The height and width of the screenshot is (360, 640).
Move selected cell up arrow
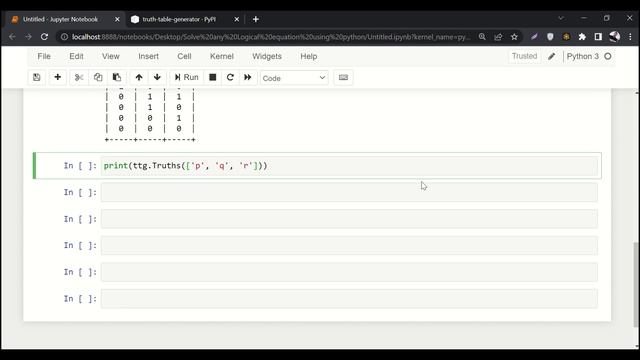(x=139, y=78)
